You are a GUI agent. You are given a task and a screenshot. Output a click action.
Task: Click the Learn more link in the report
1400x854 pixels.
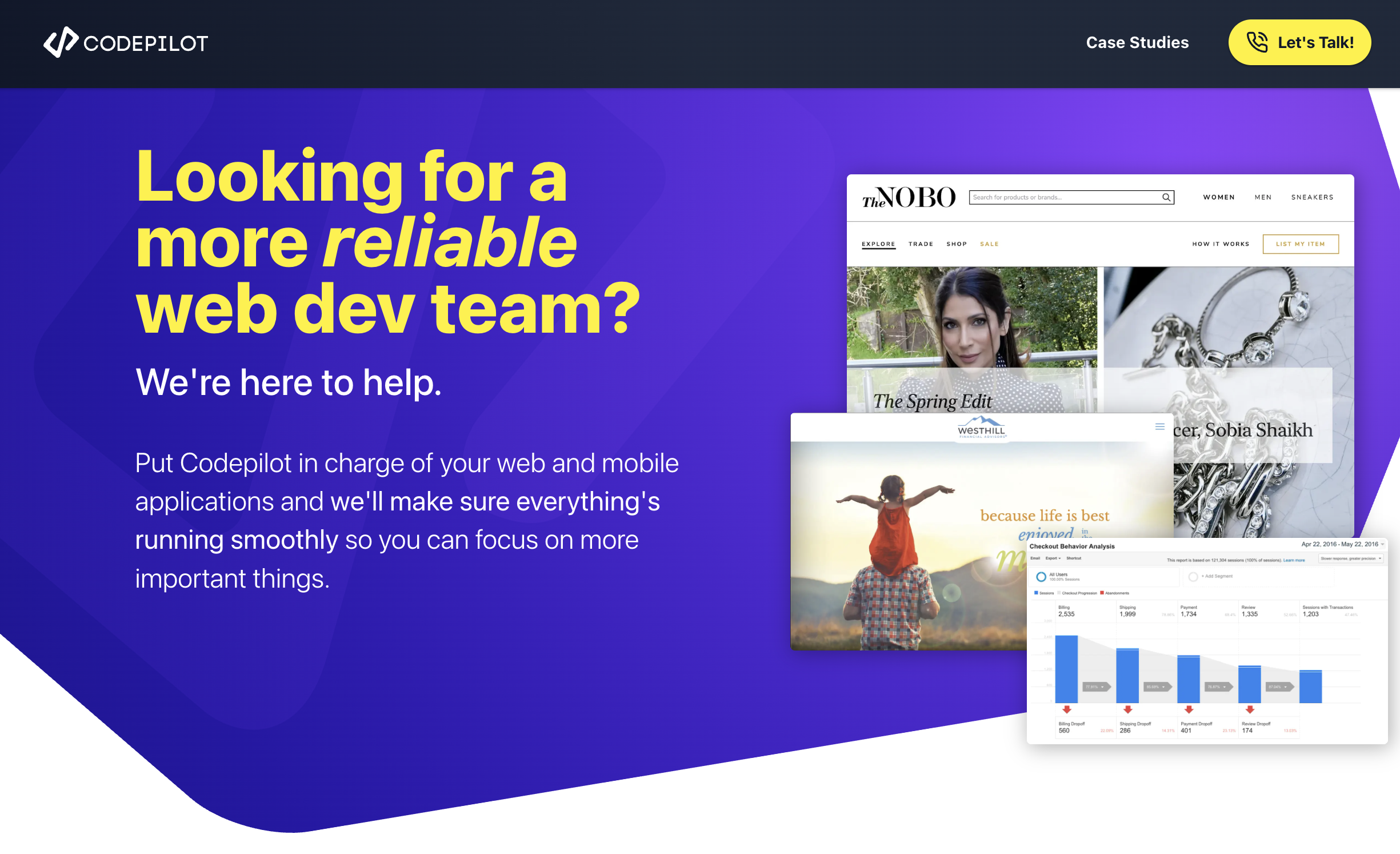click(x=1295, y=560)
